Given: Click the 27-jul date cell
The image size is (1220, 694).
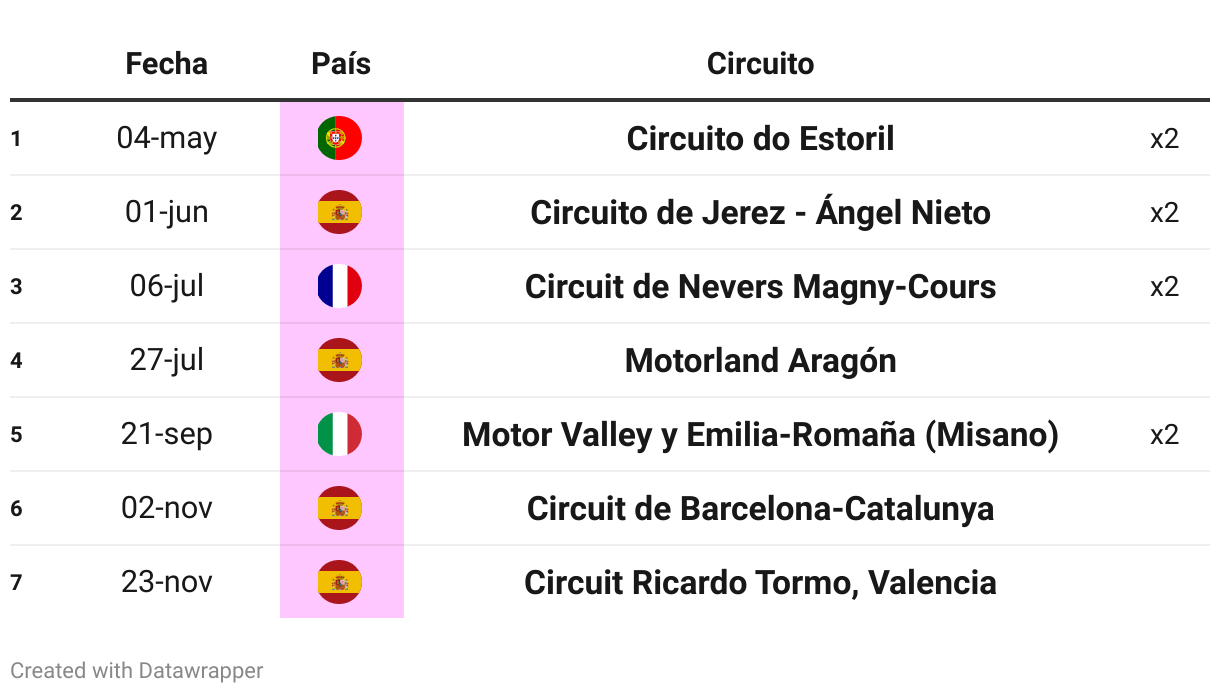Looking at the screenshot, I should [167, 360].
